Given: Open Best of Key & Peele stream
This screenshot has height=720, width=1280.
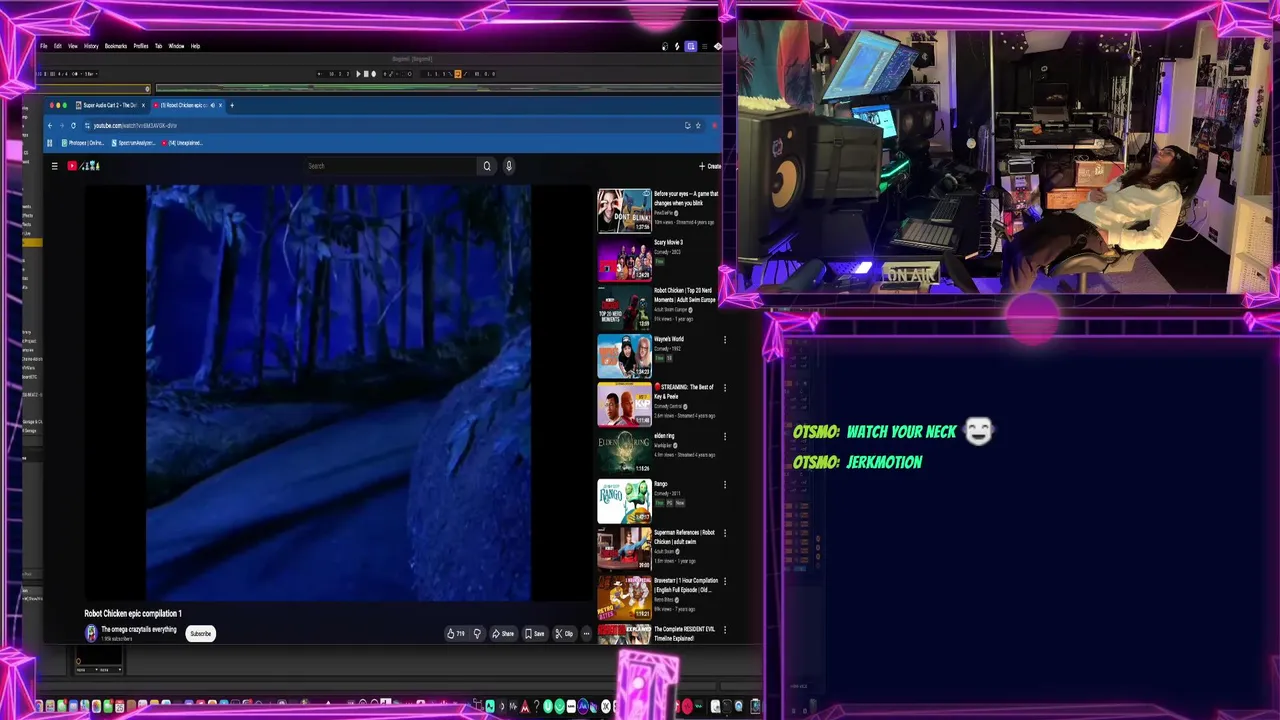Looking at the screenshot, I should tap(624, 405).
